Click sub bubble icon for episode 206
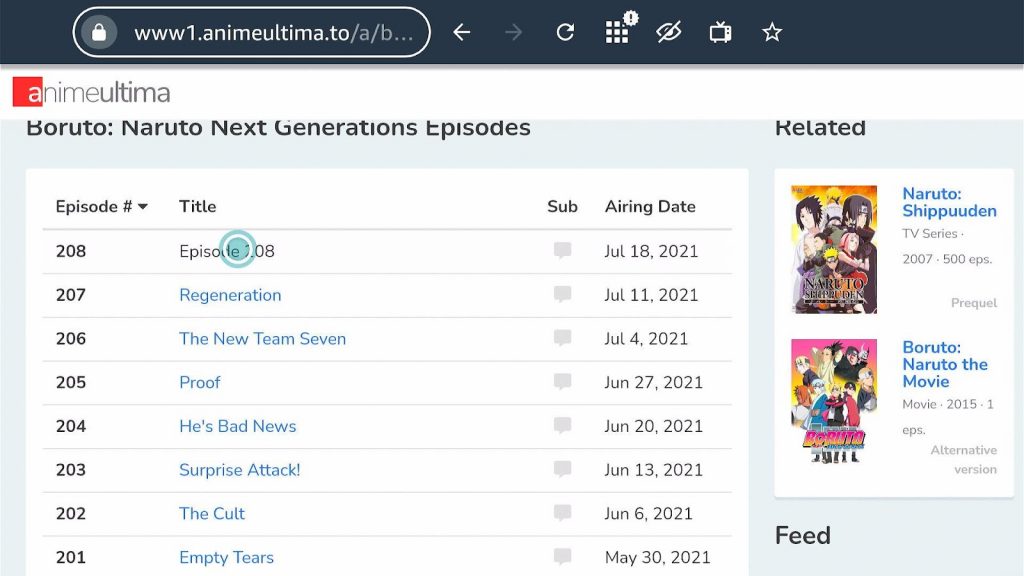 (x=562, y=338)
